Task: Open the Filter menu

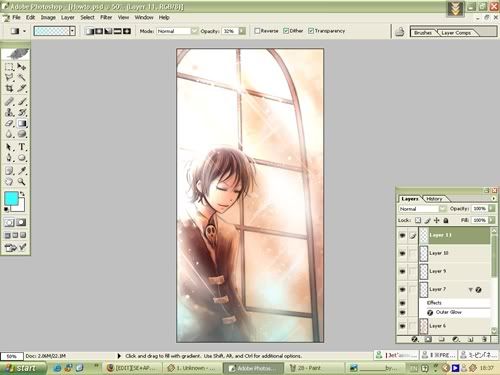Action: coord(106,17)
